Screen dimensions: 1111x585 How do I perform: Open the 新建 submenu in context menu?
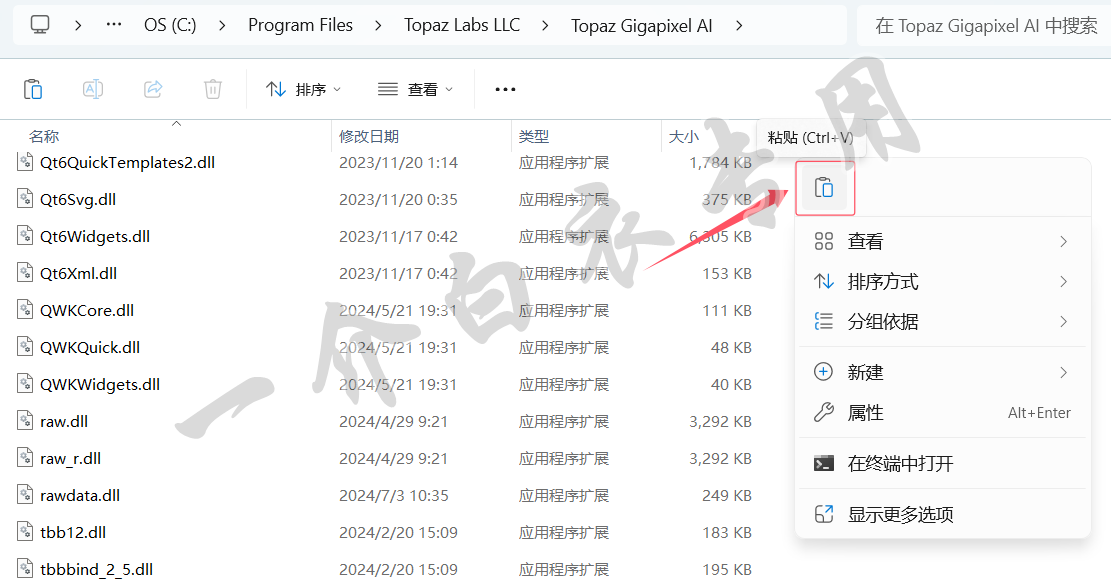[x=942, y=373]
